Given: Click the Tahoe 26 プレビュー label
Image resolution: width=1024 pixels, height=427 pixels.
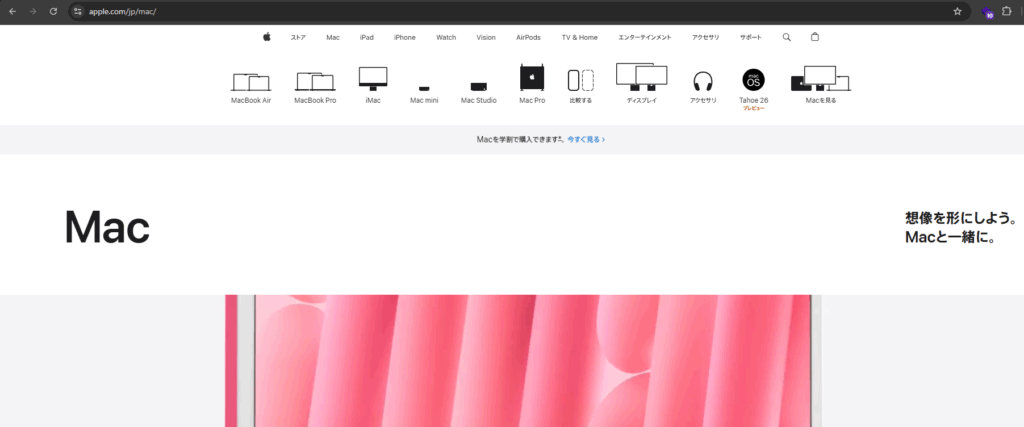Looking at the screenshot, I should 754,104.
